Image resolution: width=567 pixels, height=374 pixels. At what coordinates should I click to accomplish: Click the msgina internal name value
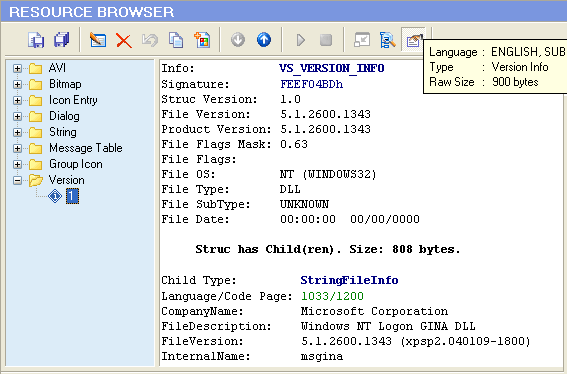[322, 357]
